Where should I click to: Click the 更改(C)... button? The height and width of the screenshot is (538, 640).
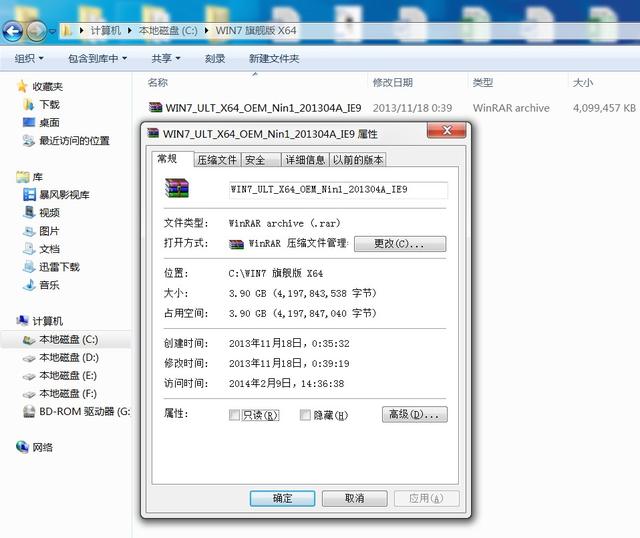tap(400, 244)
